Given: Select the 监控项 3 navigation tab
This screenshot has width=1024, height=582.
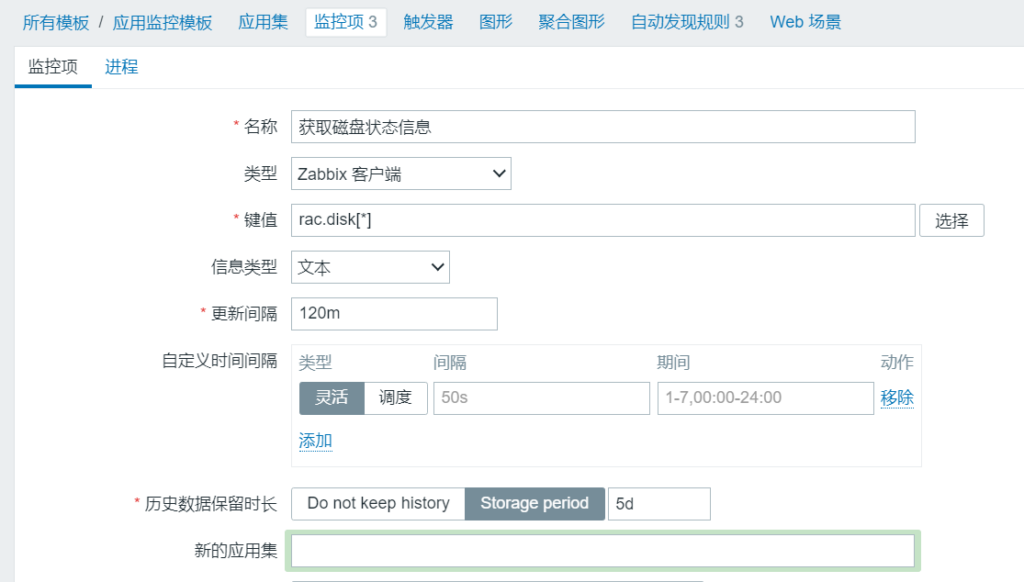Looking at the screenshot, I should 345,22.
